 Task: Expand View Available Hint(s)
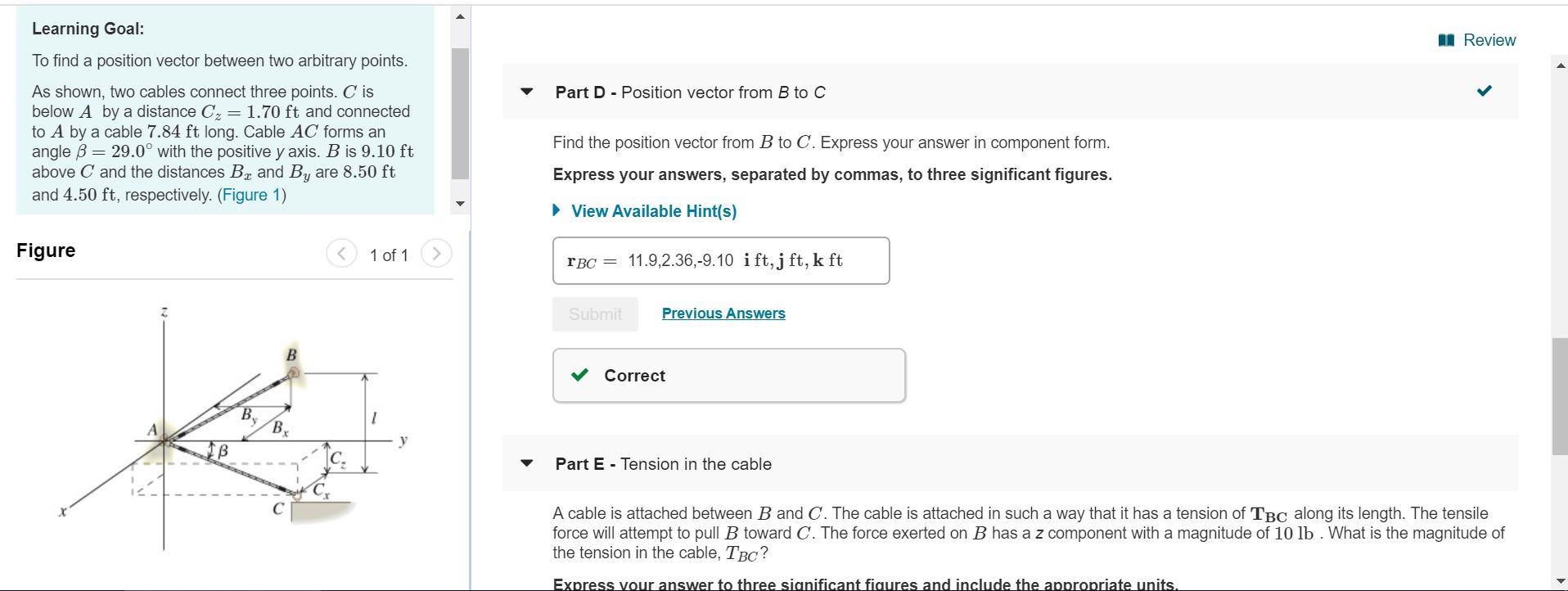point(654,210)
